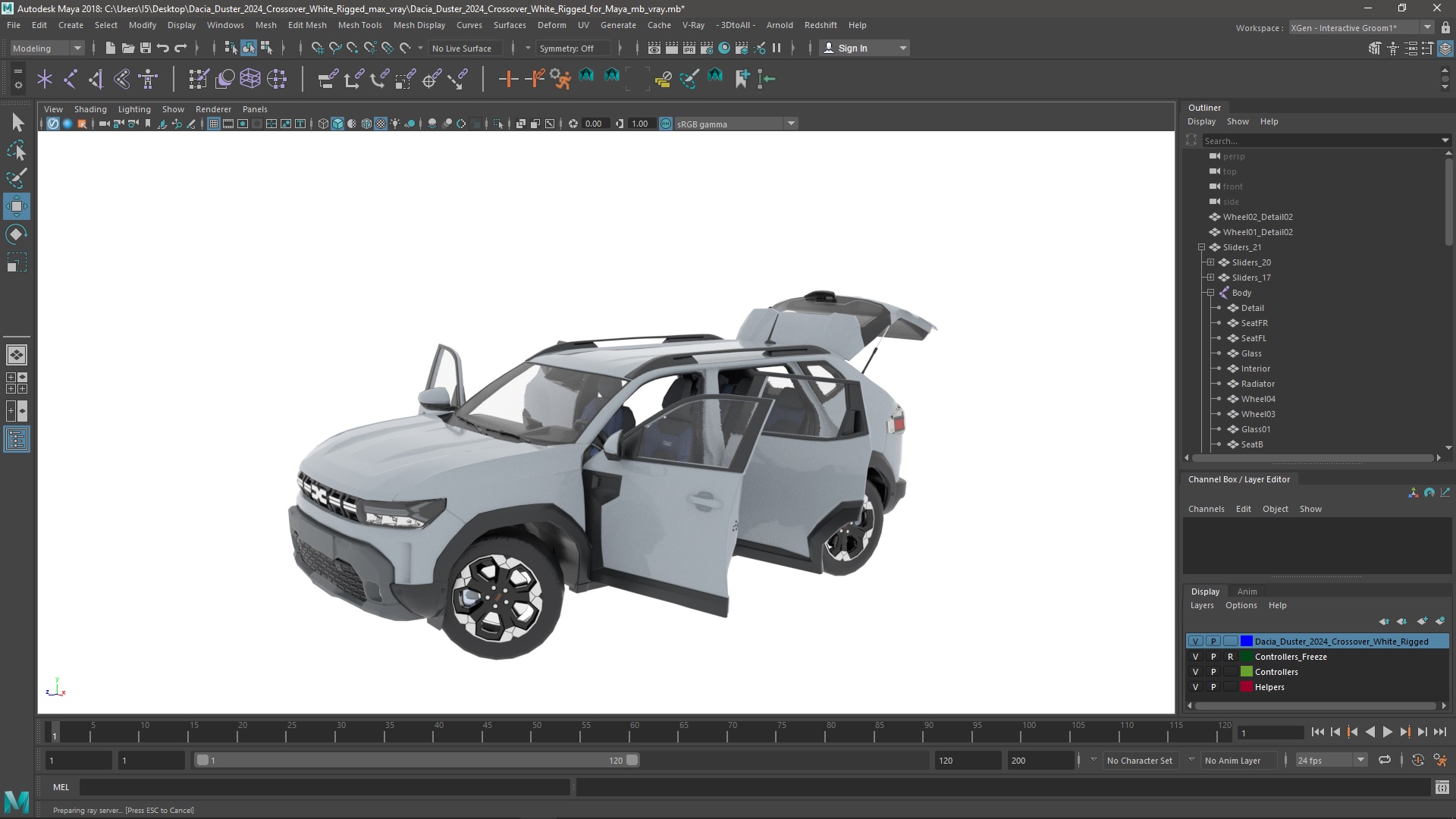Activate the Scale tool in toolbox
Image resolution: width=1456 pixels, height=819 pixels.
point(17,262)
